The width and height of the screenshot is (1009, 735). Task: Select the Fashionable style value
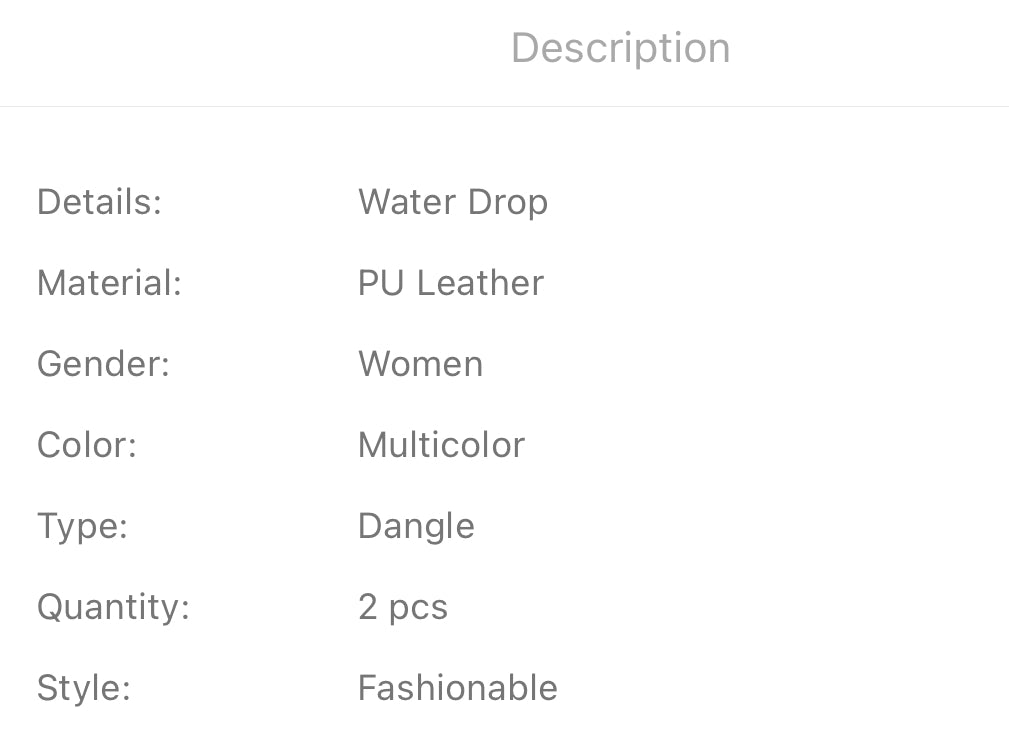tap(457, 688)
